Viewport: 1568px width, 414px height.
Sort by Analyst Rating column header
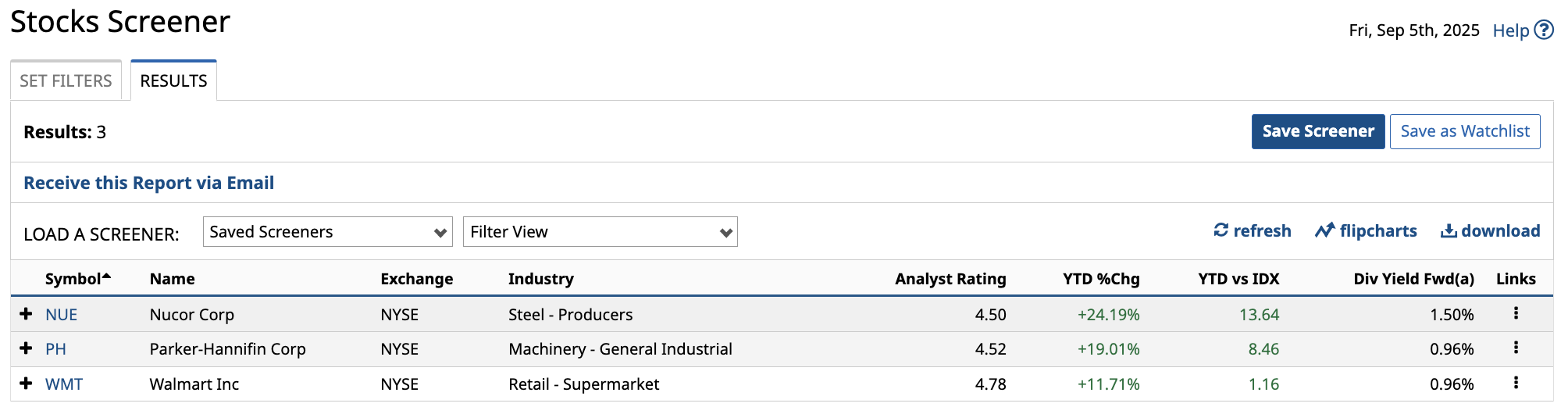coord(950,279)
